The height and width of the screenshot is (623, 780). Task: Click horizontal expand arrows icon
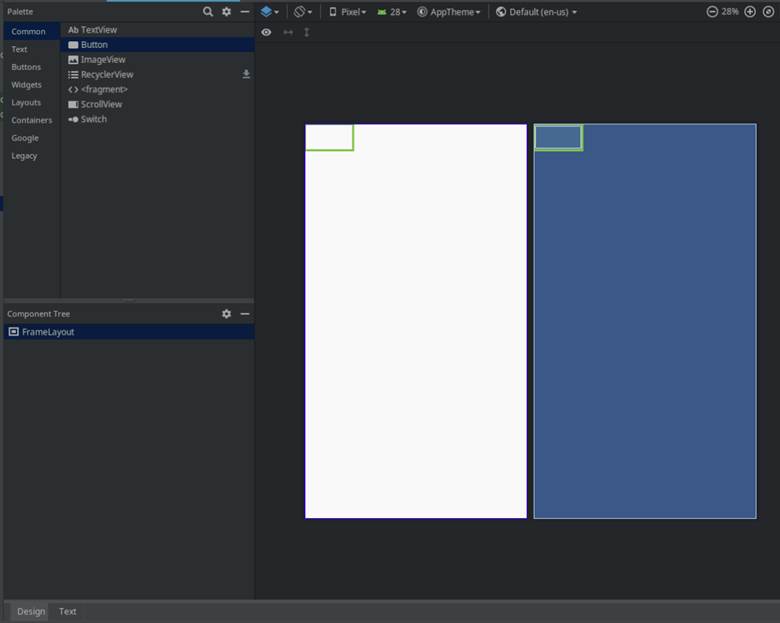288,32
